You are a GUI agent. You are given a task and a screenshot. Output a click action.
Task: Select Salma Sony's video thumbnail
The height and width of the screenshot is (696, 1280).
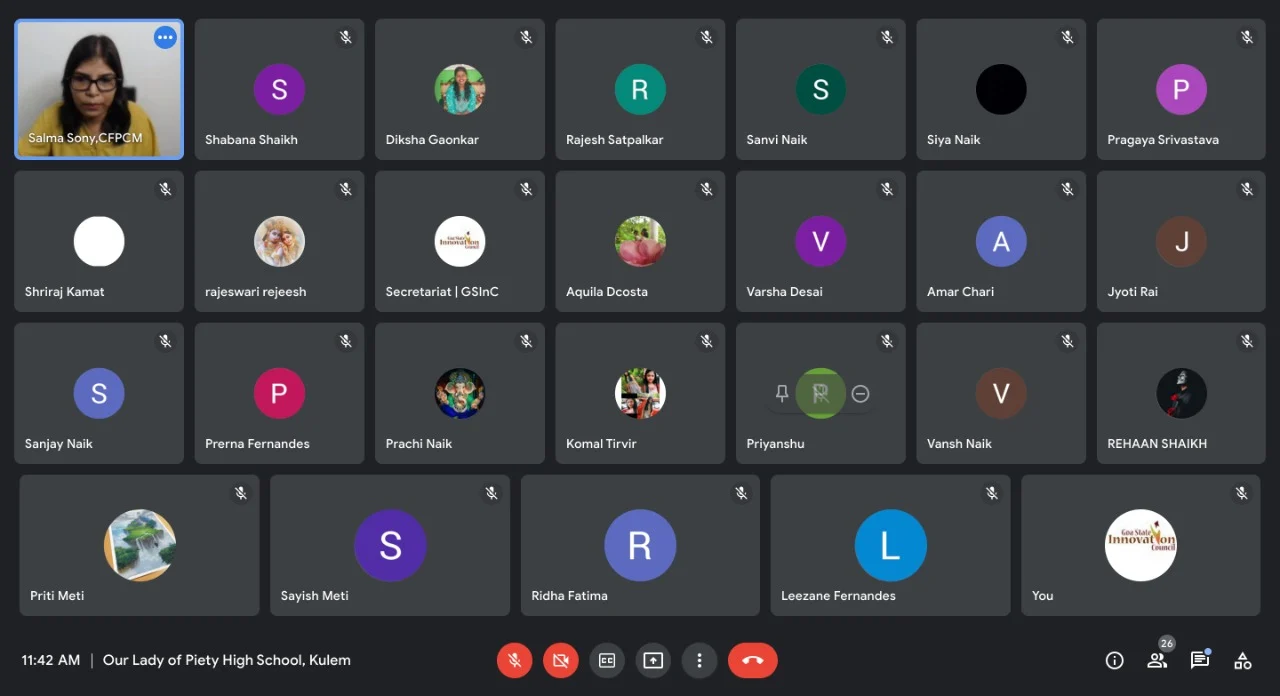tap(98, 90)
